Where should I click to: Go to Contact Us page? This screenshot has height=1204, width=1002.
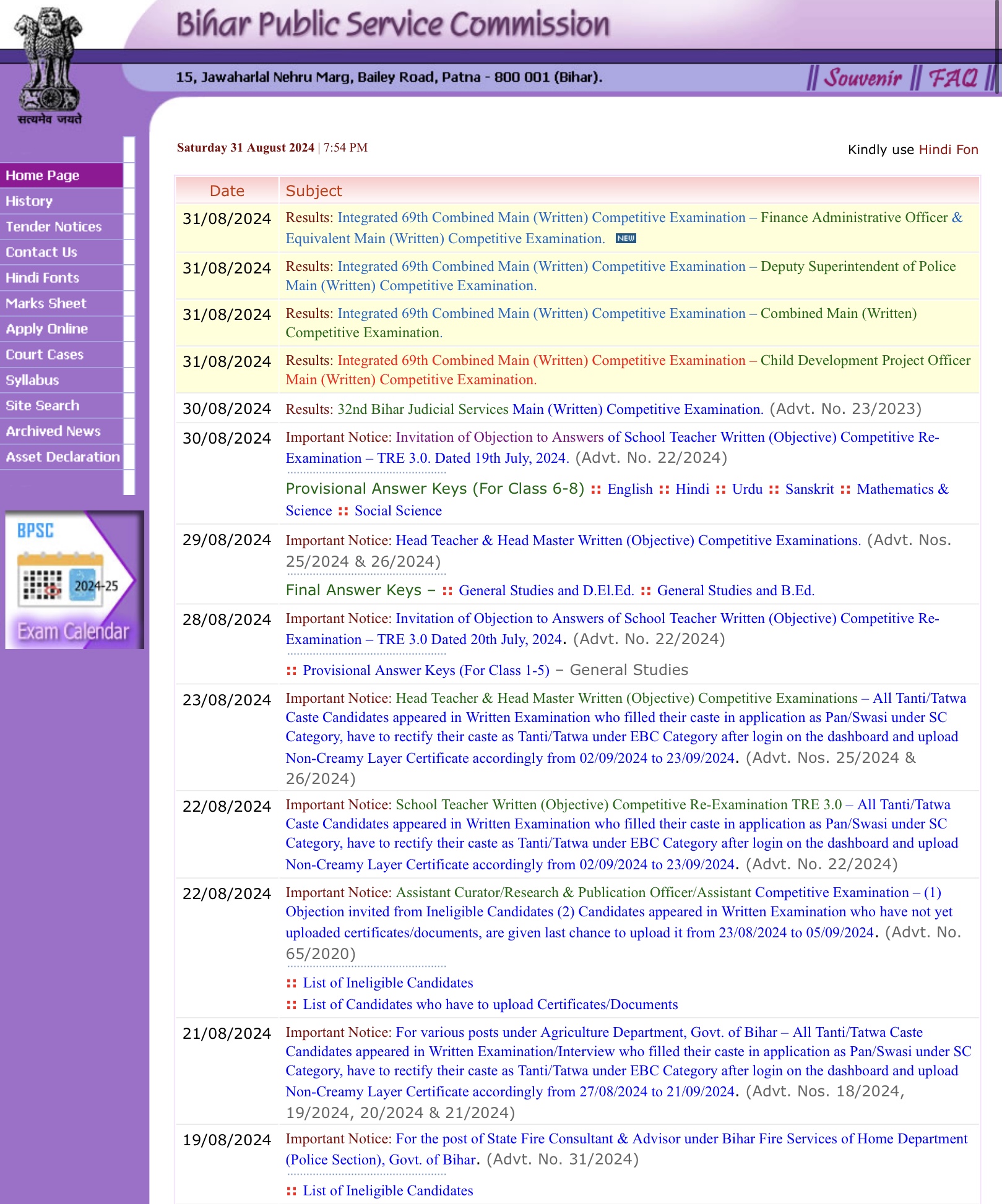click(61, 252)
